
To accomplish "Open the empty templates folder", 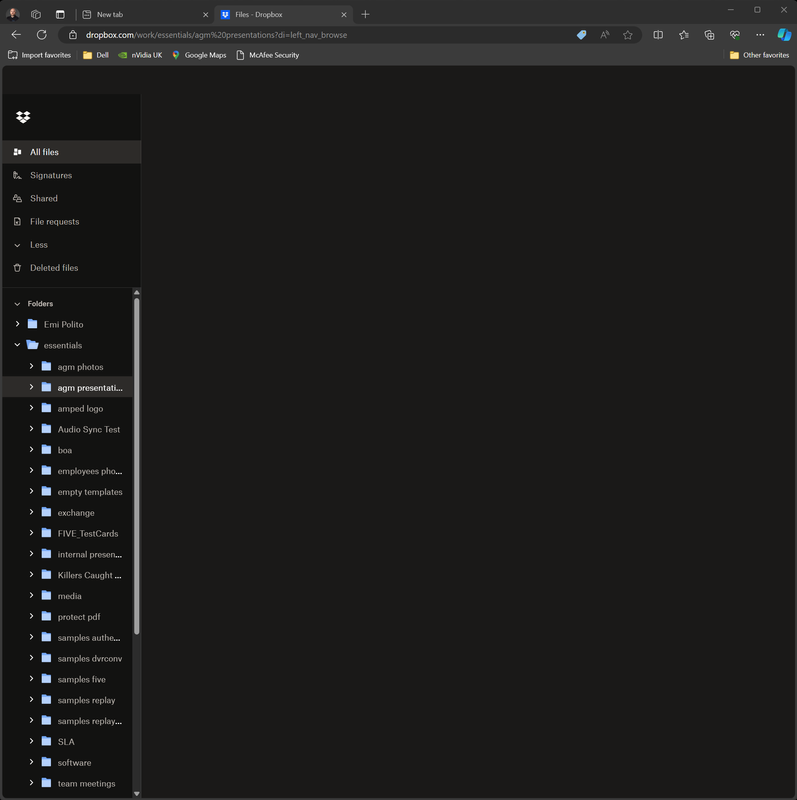I will point(90,492).
